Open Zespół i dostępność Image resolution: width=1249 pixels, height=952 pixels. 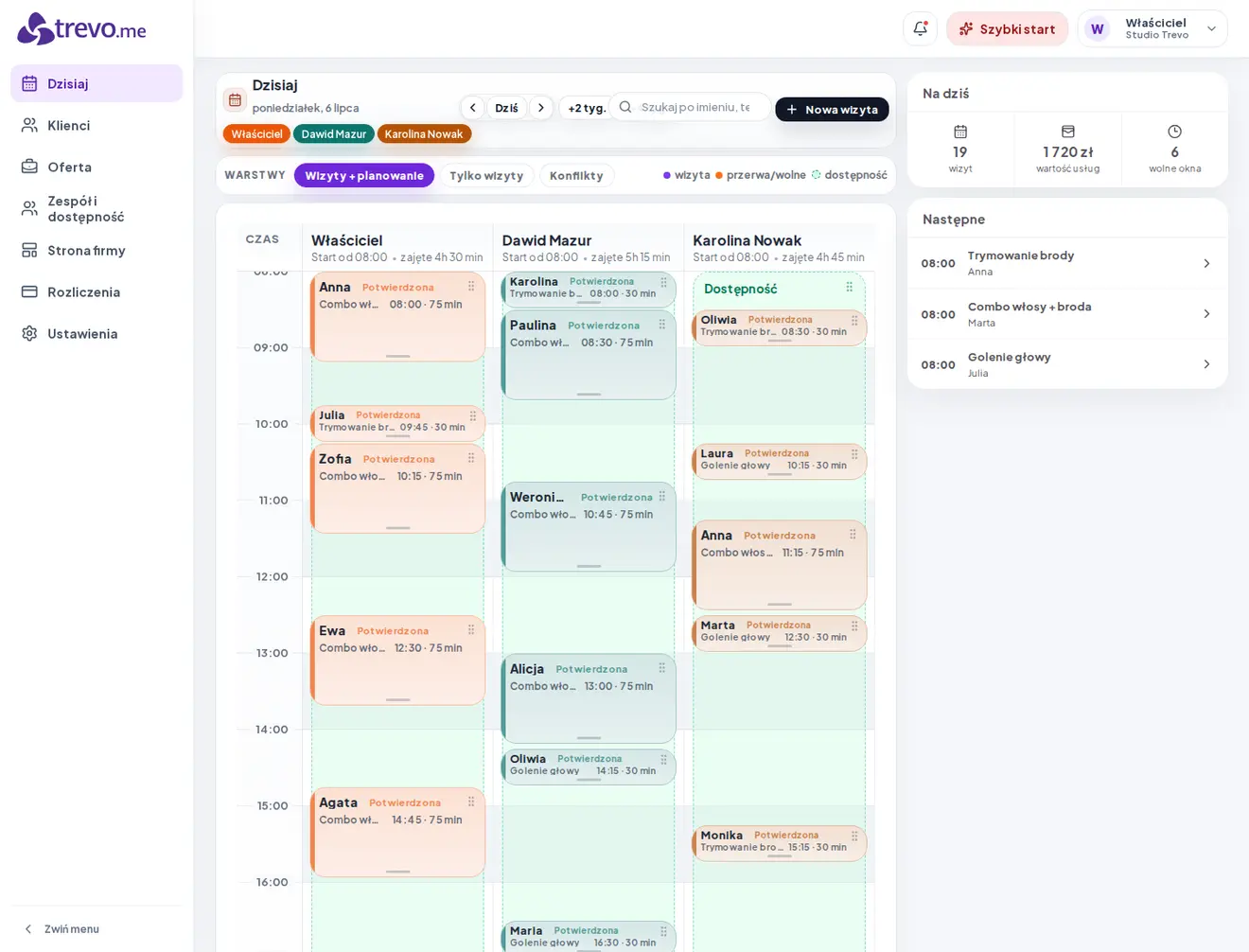tap(97, 208)
